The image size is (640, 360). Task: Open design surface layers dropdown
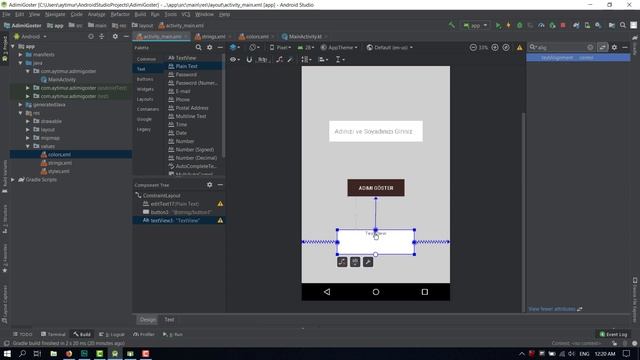(x=235, y=47)
